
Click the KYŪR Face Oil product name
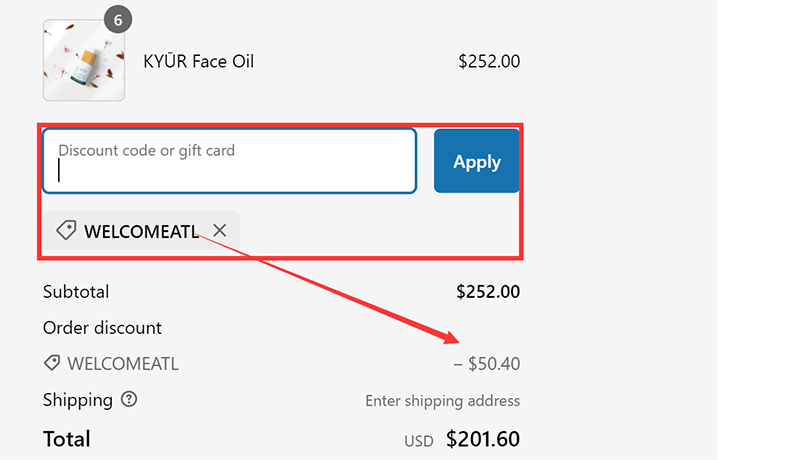[199, 61]
